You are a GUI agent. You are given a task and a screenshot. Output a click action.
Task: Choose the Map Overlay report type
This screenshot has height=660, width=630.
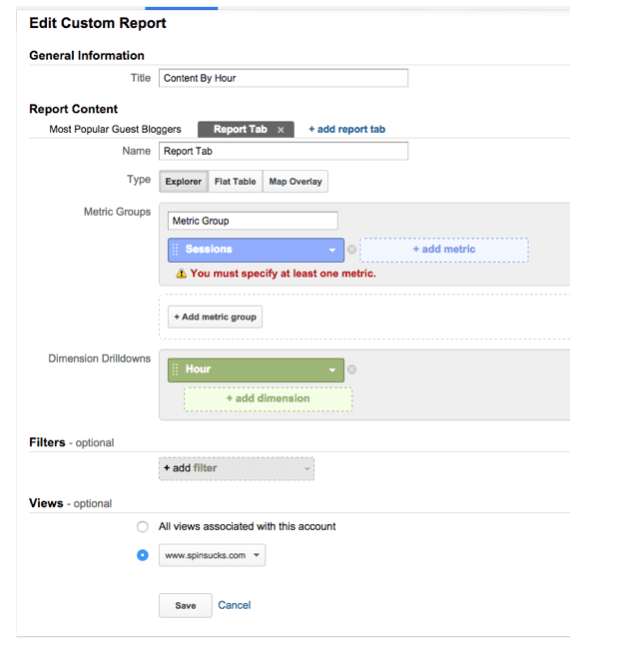click(295, 182)
